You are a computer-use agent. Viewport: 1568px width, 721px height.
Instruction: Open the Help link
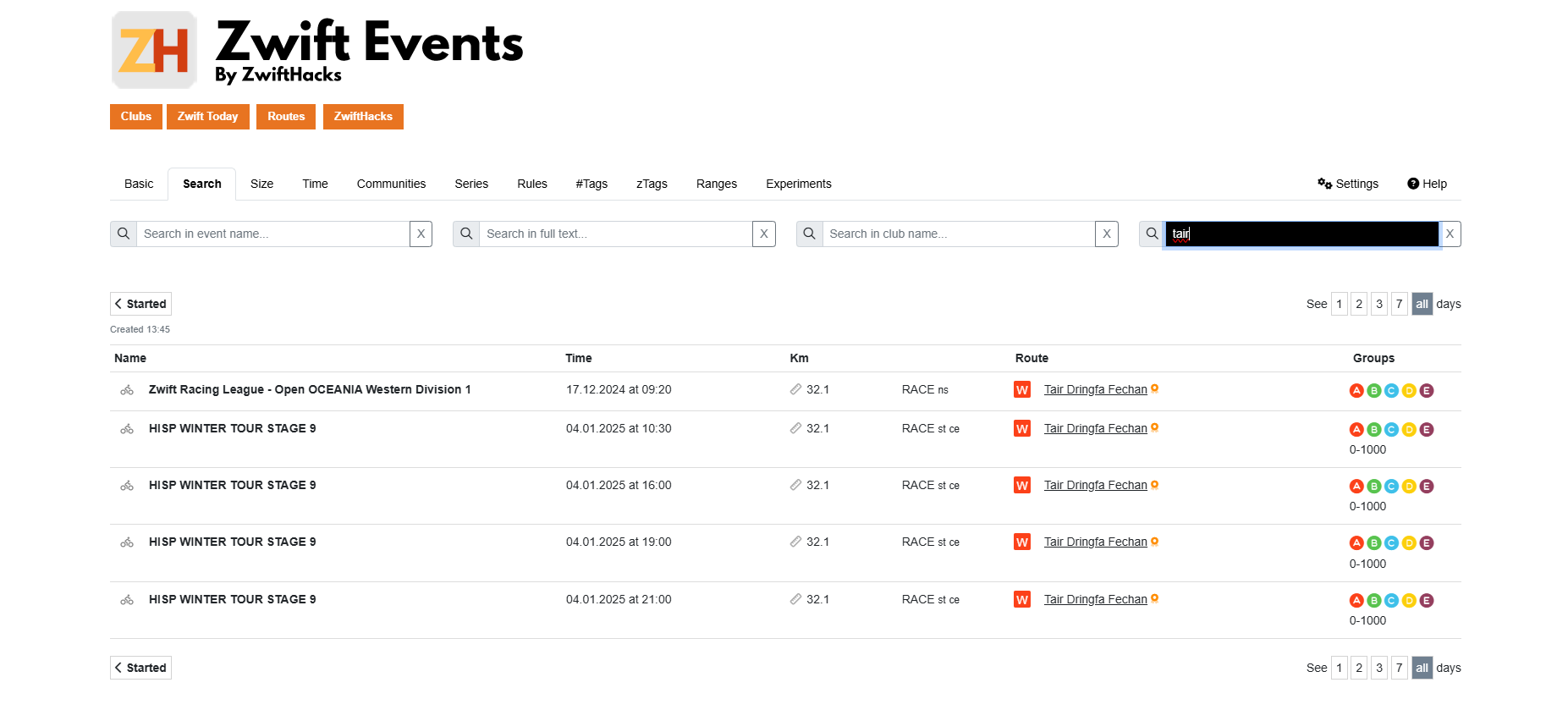tap(1428, 184)
